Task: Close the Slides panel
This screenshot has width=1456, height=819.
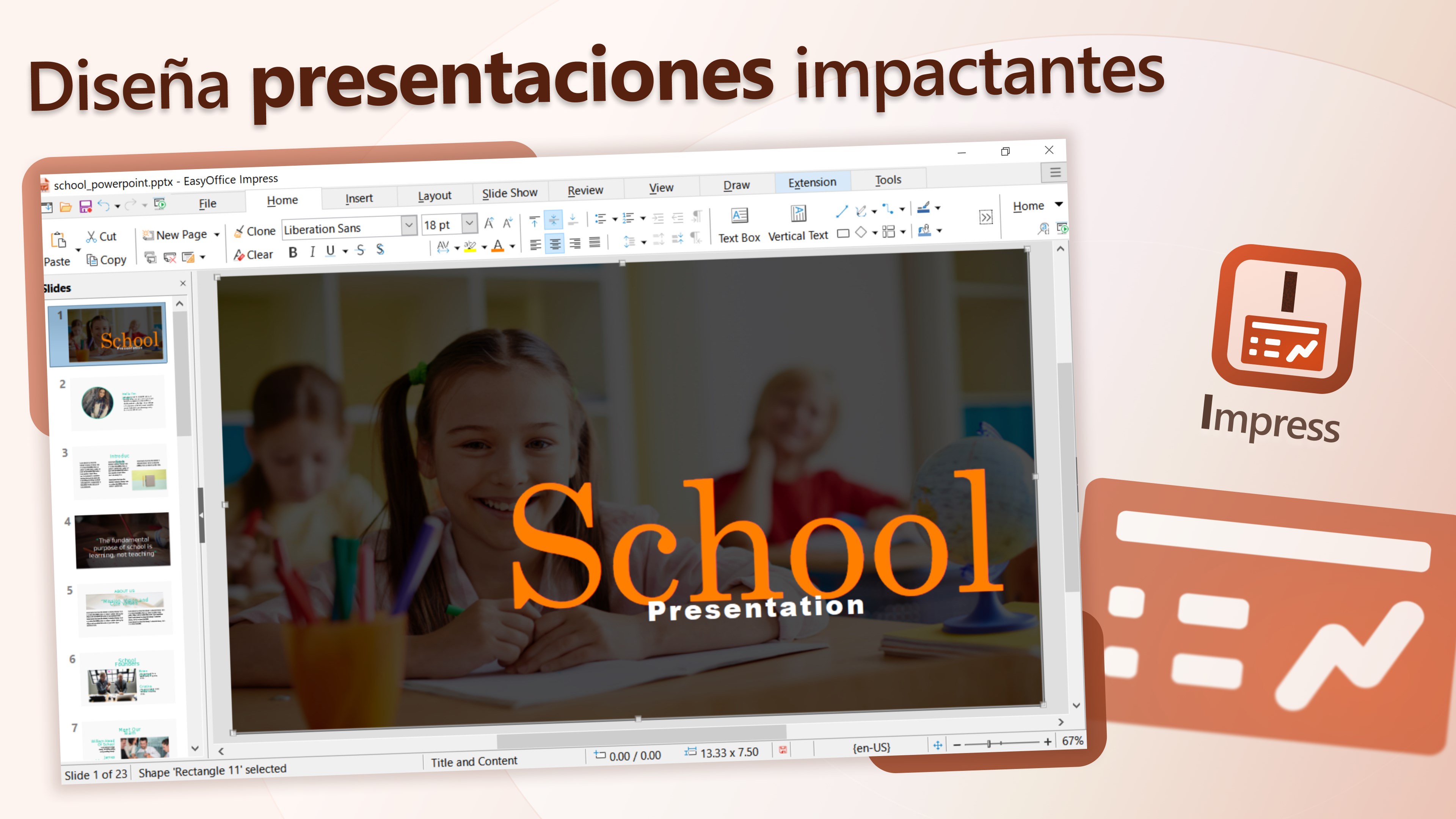Action: tap(183, 283)
